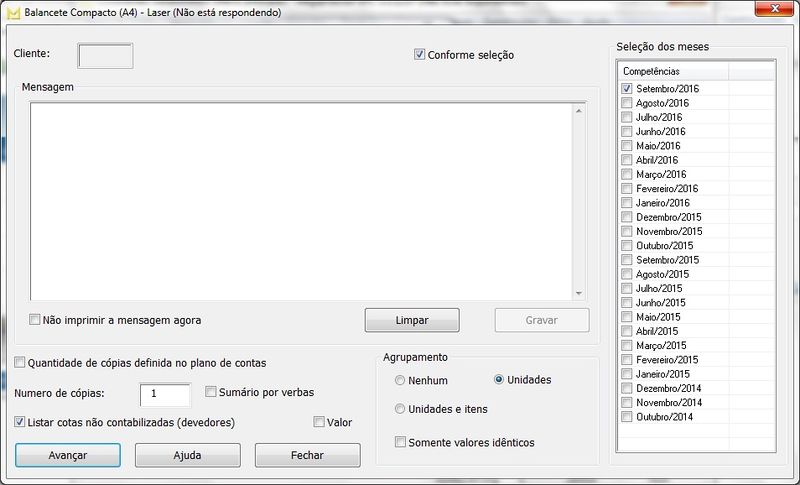The width and height of the screenshot is (800, 485).
Task: Select the Unidades radio button
Action: [500, 380]
